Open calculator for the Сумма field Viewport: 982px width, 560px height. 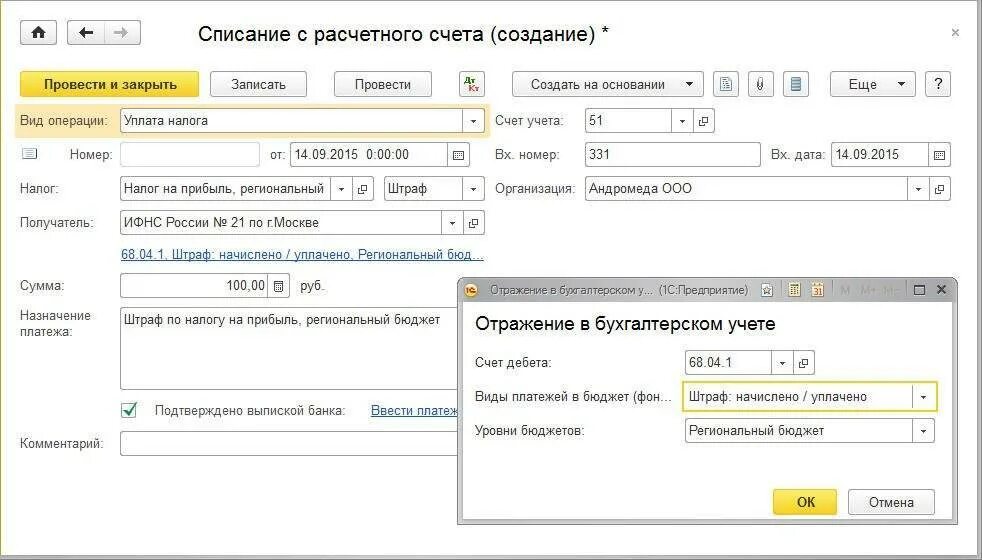tap(279, 286)
